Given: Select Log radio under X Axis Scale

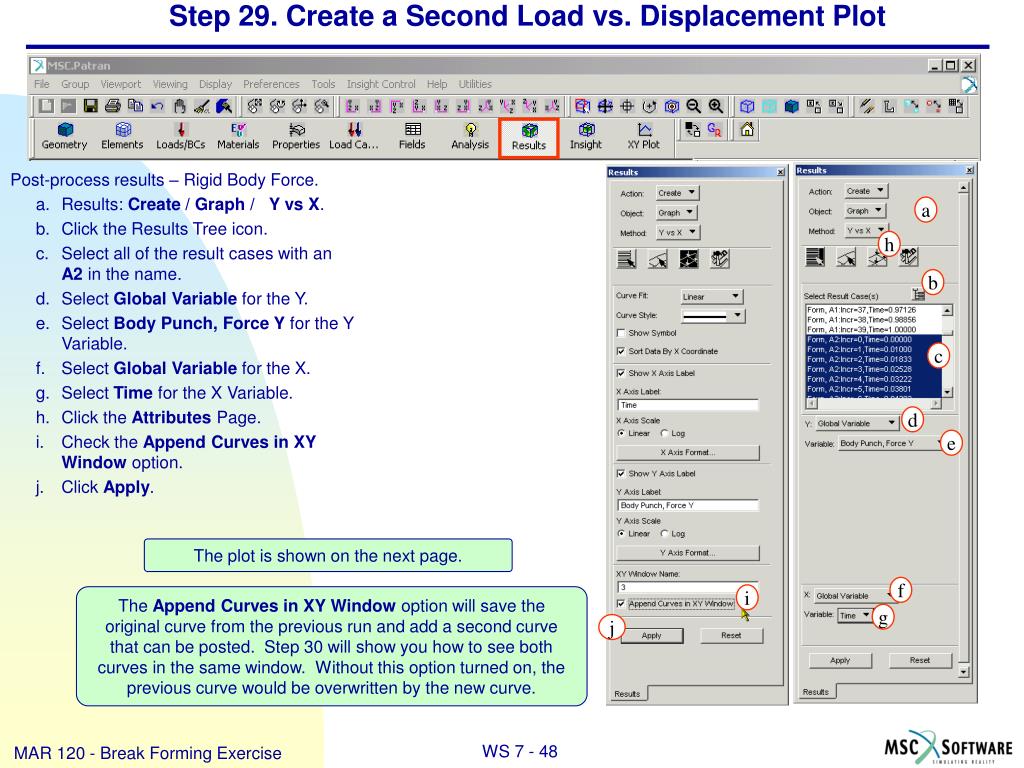Looking at the screenshot, I should 664,434.
